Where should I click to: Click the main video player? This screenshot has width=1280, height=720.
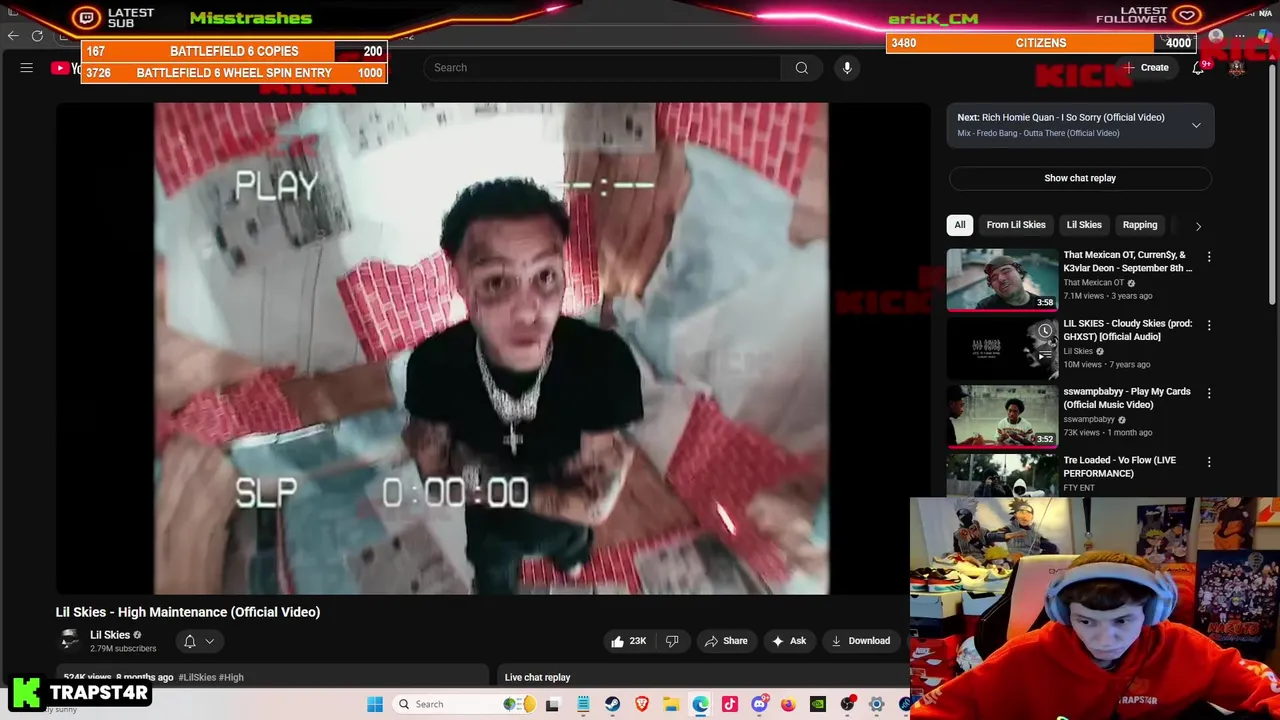point(491,348)
